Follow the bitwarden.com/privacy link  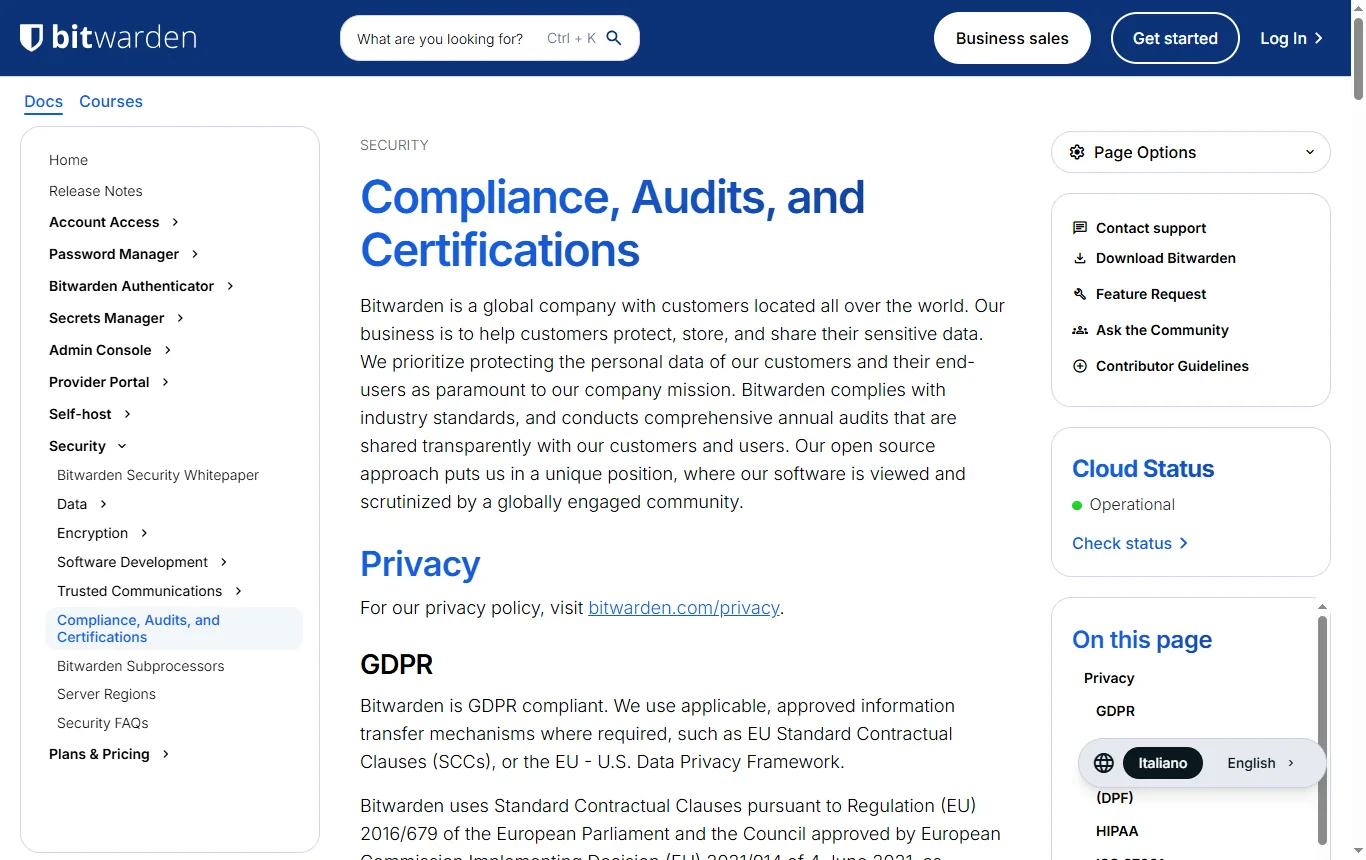coord(684,608)
